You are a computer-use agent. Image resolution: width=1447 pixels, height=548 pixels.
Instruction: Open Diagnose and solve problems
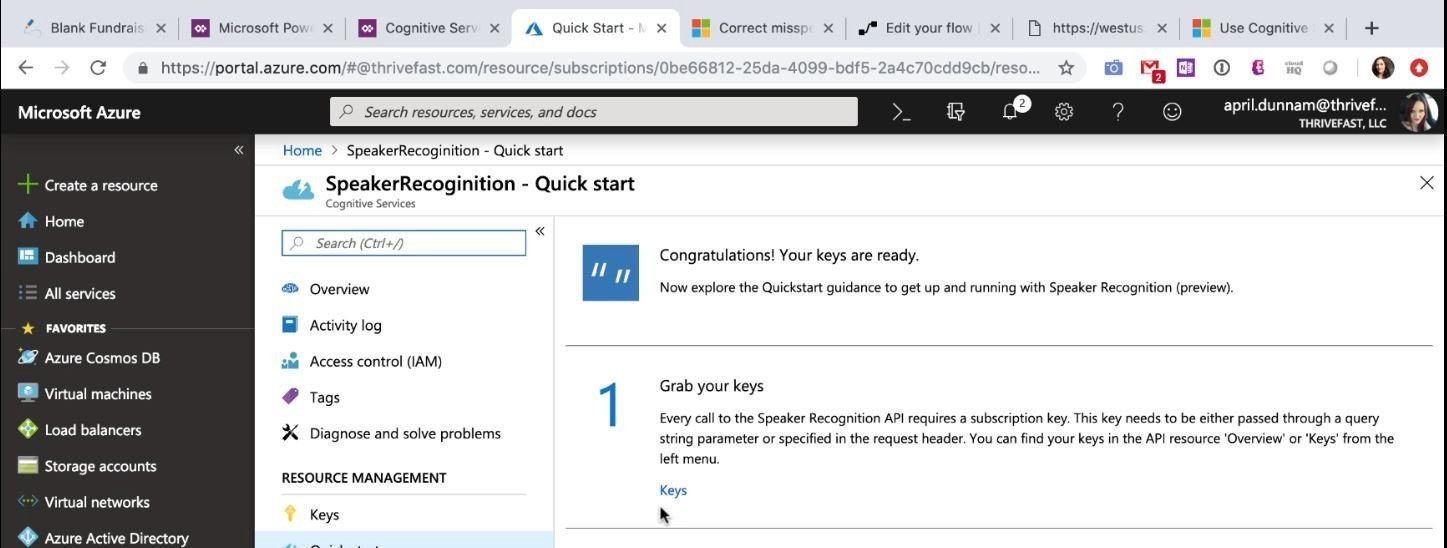391,433
